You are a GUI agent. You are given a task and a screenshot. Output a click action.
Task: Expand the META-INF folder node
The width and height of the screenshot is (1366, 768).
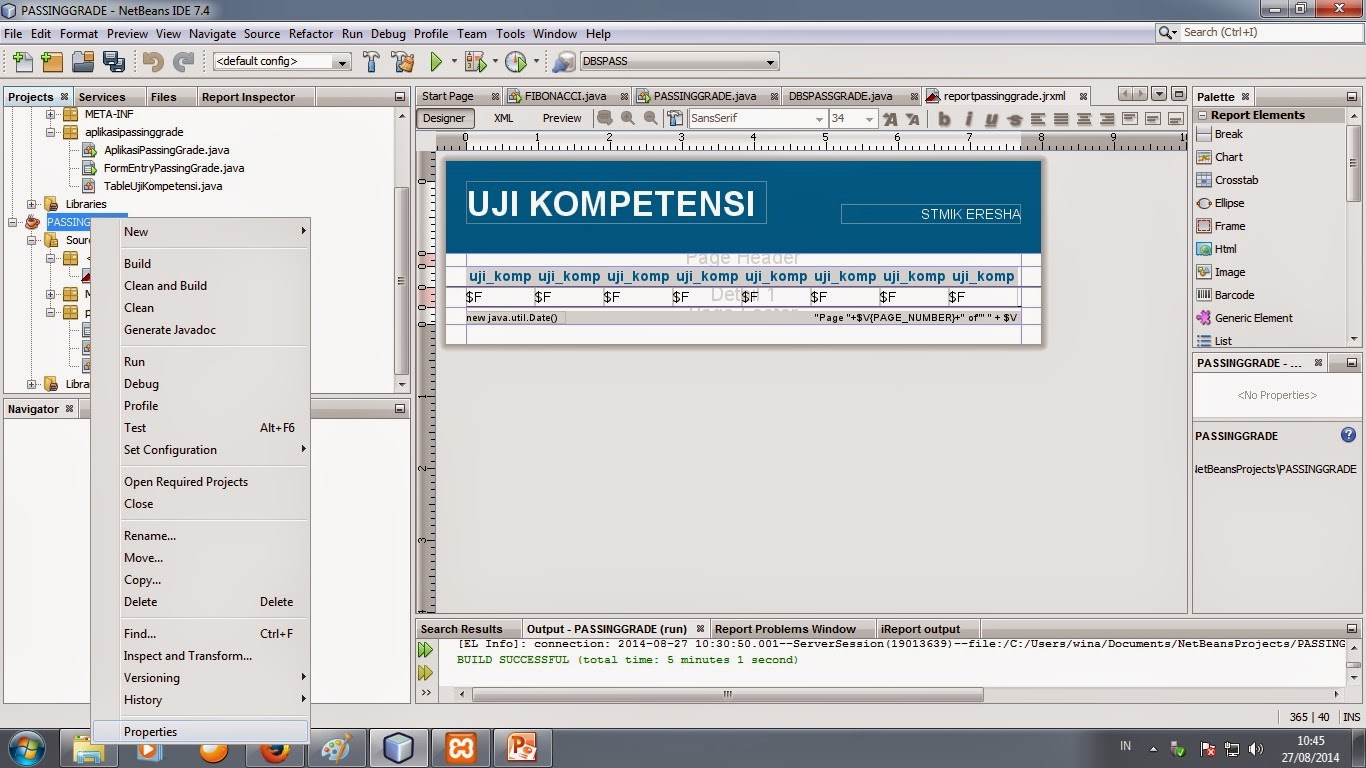tap(51, 114)
